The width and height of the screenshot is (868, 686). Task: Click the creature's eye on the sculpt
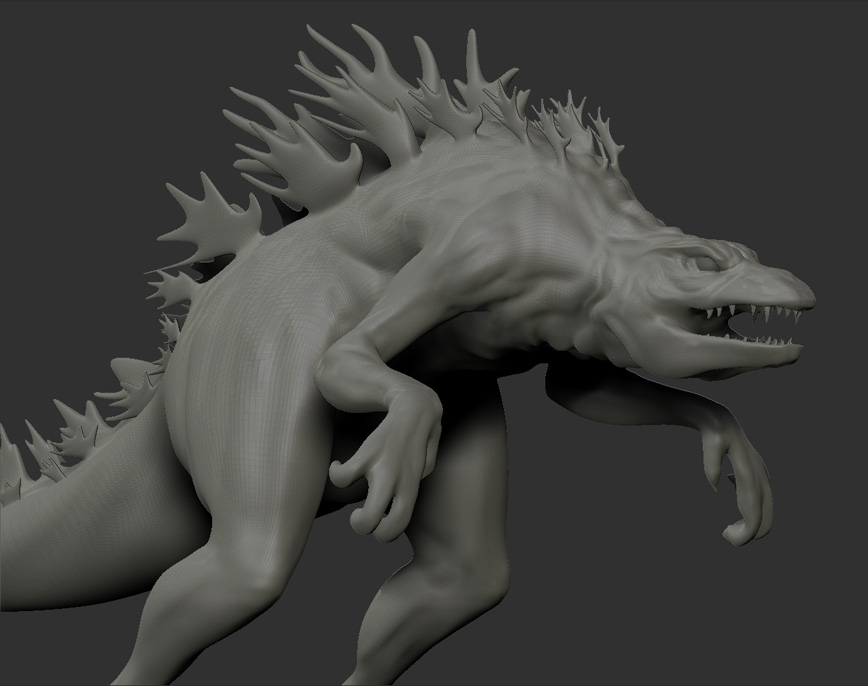pos(707,264)
